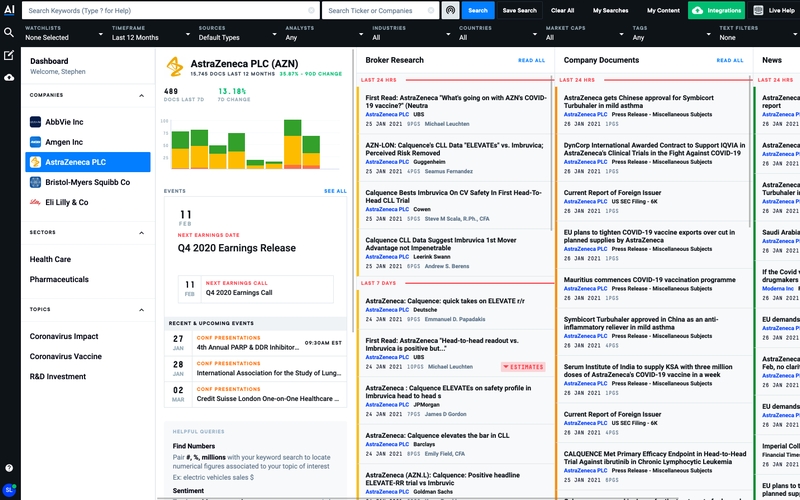Viewport: 800px width, 500px height.
Task: Click the tallest bar in docs chart
Action: (x=292, y=144)
